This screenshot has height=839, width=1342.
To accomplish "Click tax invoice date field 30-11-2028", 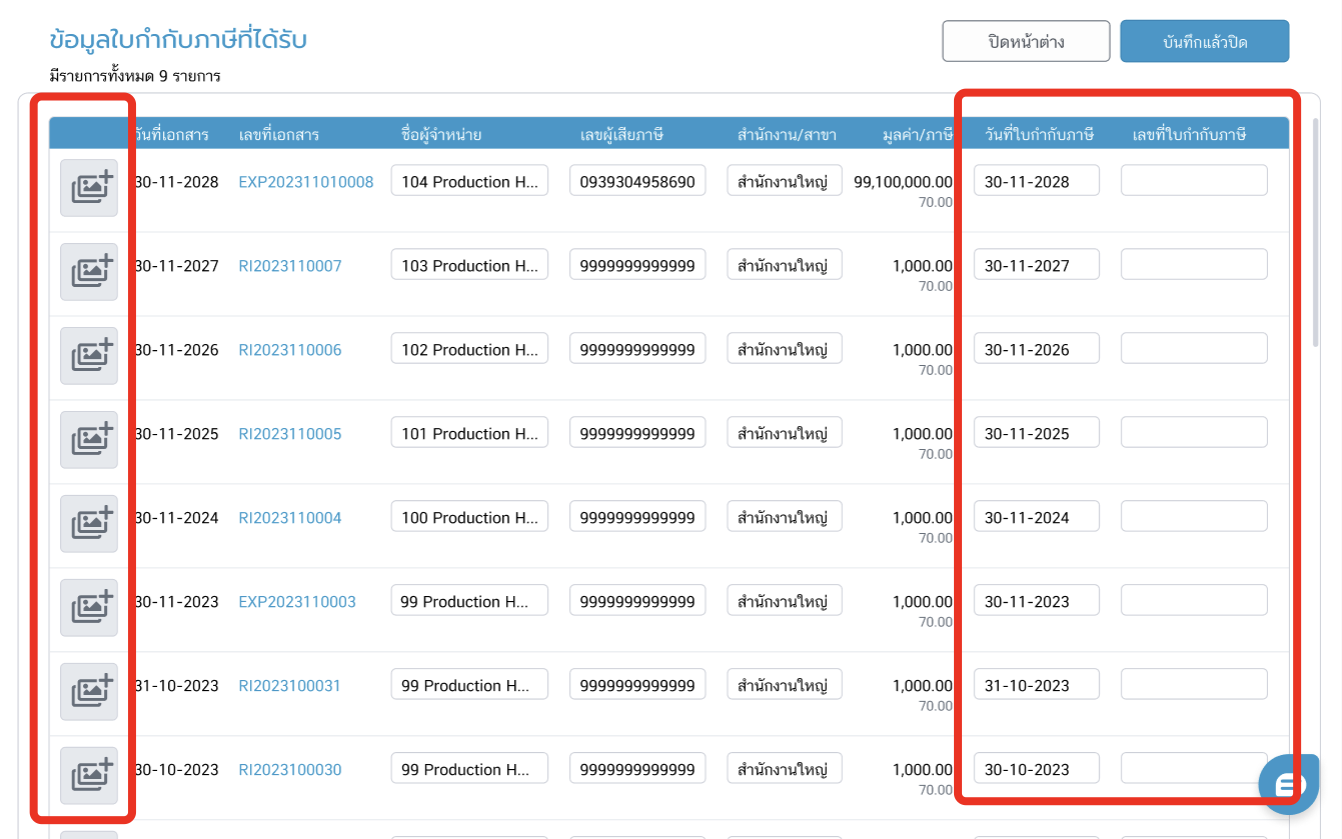I will coord(1036,181).
